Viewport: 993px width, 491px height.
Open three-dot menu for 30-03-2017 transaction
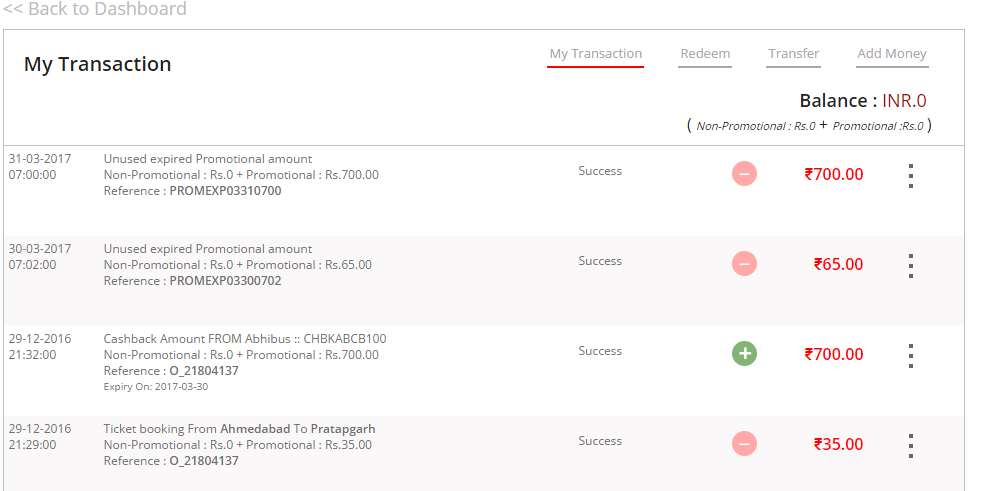910,266
